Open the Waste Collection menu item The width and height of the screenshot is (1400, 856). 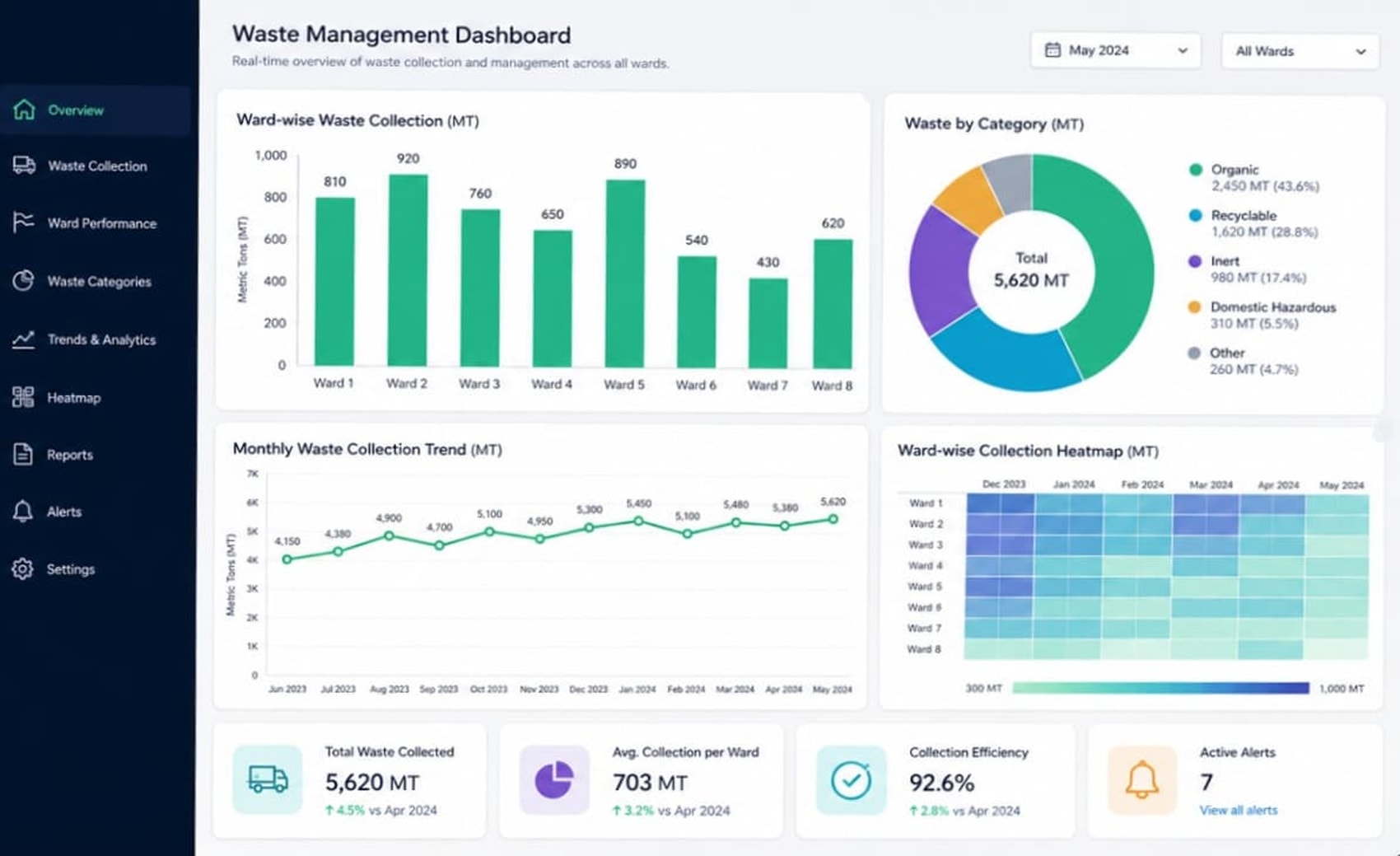tap(96, 166)
